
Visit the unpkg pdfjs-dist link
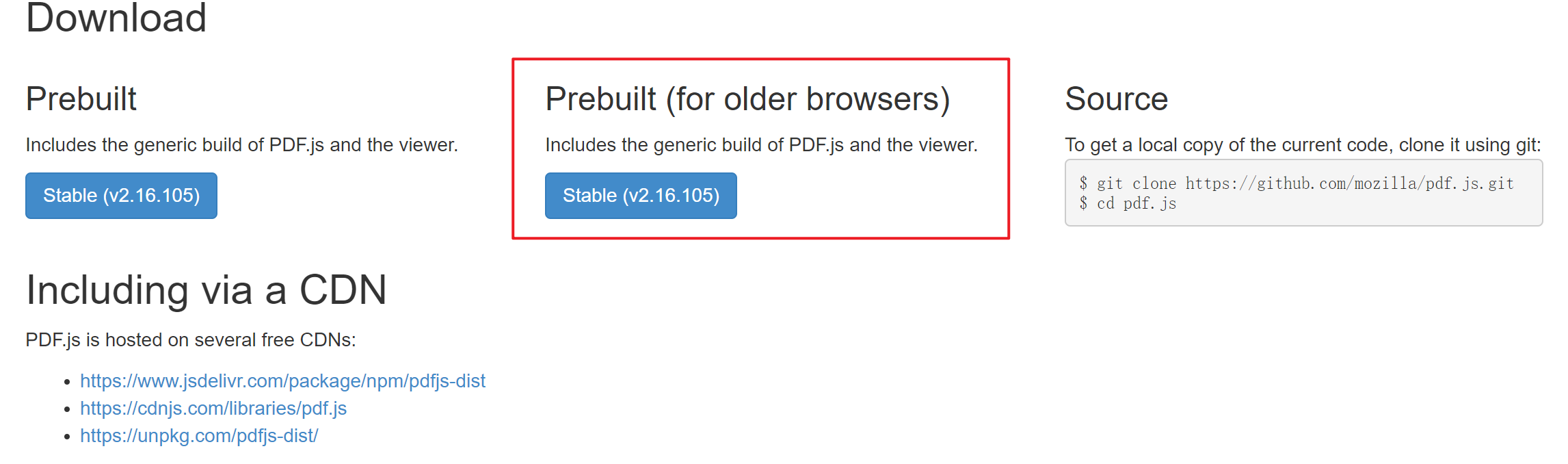tap(199, 436)
